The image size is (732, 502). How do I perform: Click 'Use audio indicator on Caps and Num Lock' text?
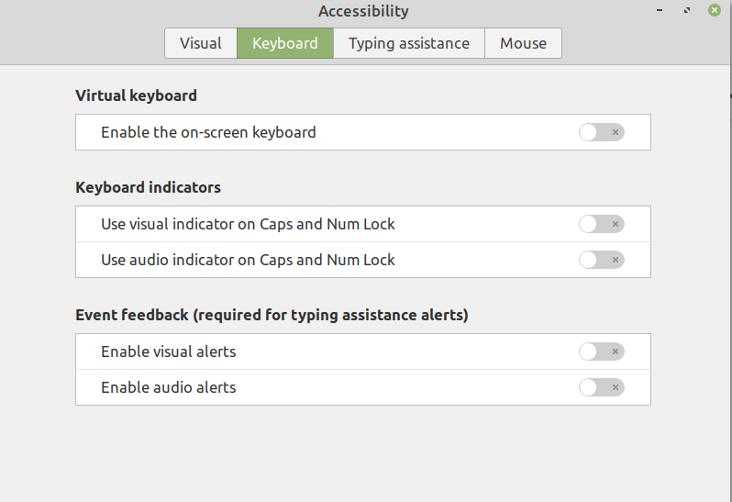(x=248, y=260)
